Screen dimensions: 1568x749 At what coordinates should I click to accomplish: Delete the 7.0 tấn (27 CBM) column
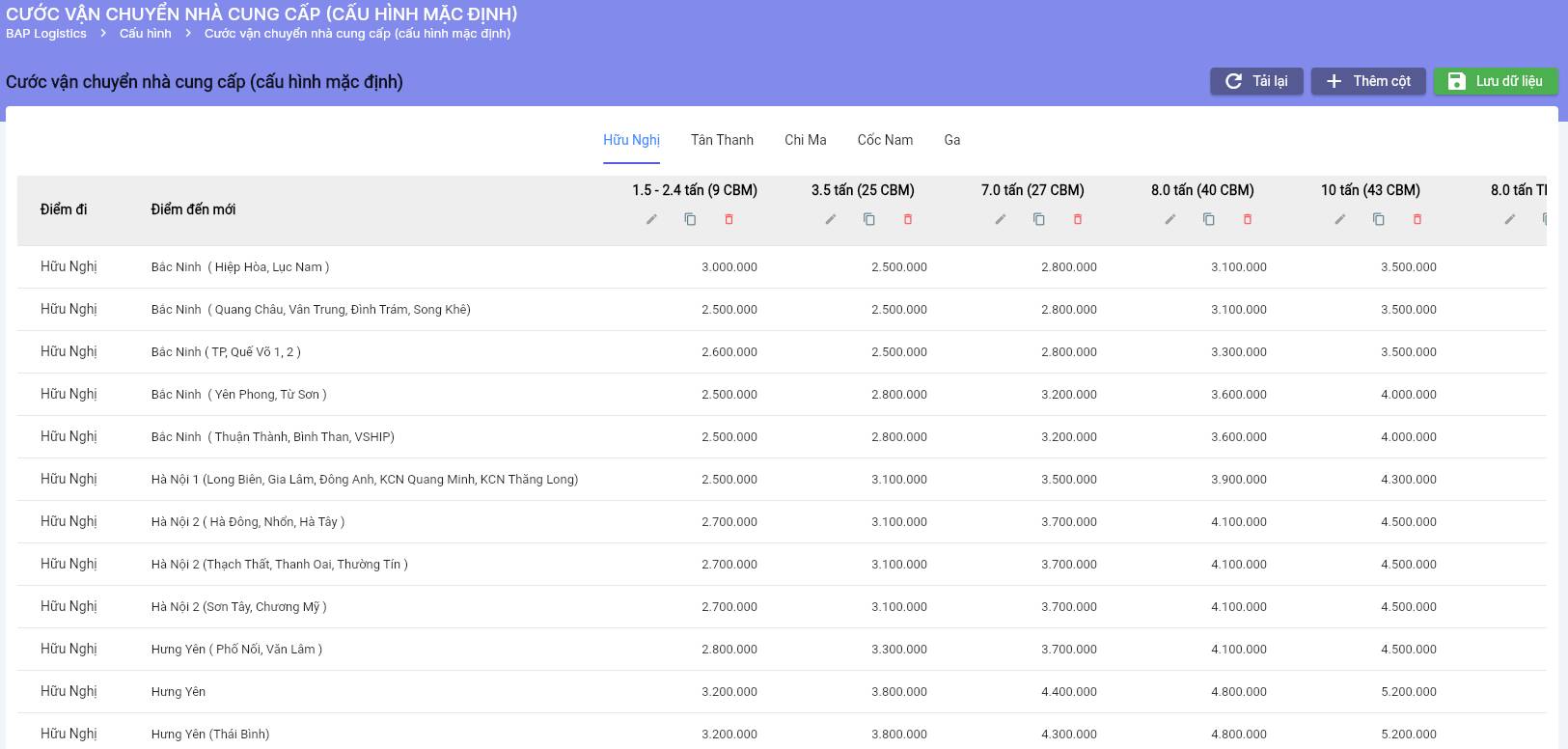(x=1078, y=219)
